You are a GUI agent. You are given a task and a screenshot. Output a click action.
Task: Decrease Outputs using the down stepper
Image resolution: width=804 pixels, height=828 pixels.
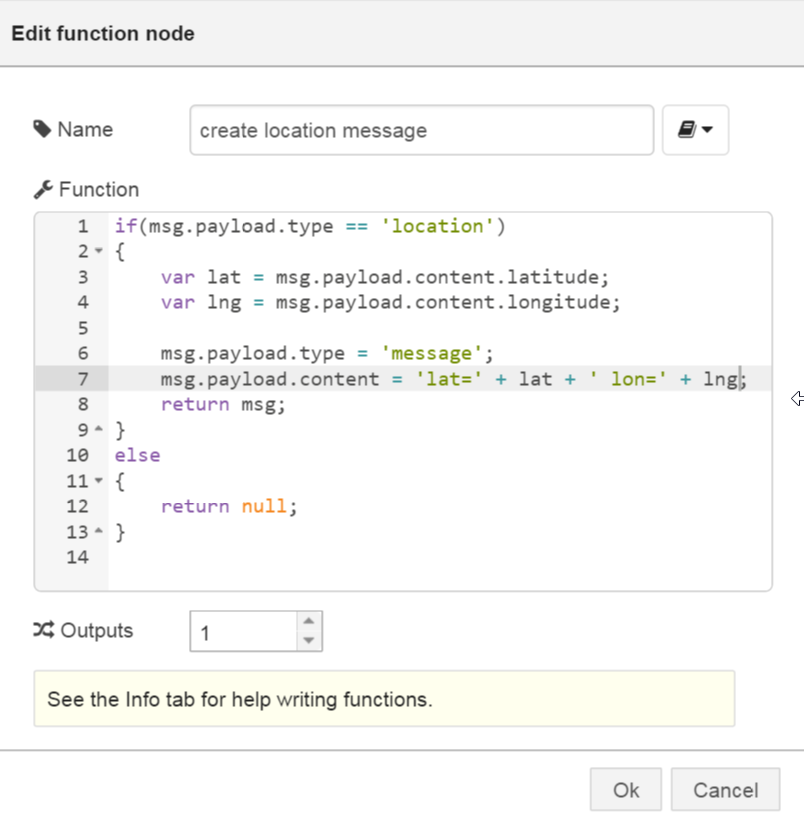click(310, 640)
